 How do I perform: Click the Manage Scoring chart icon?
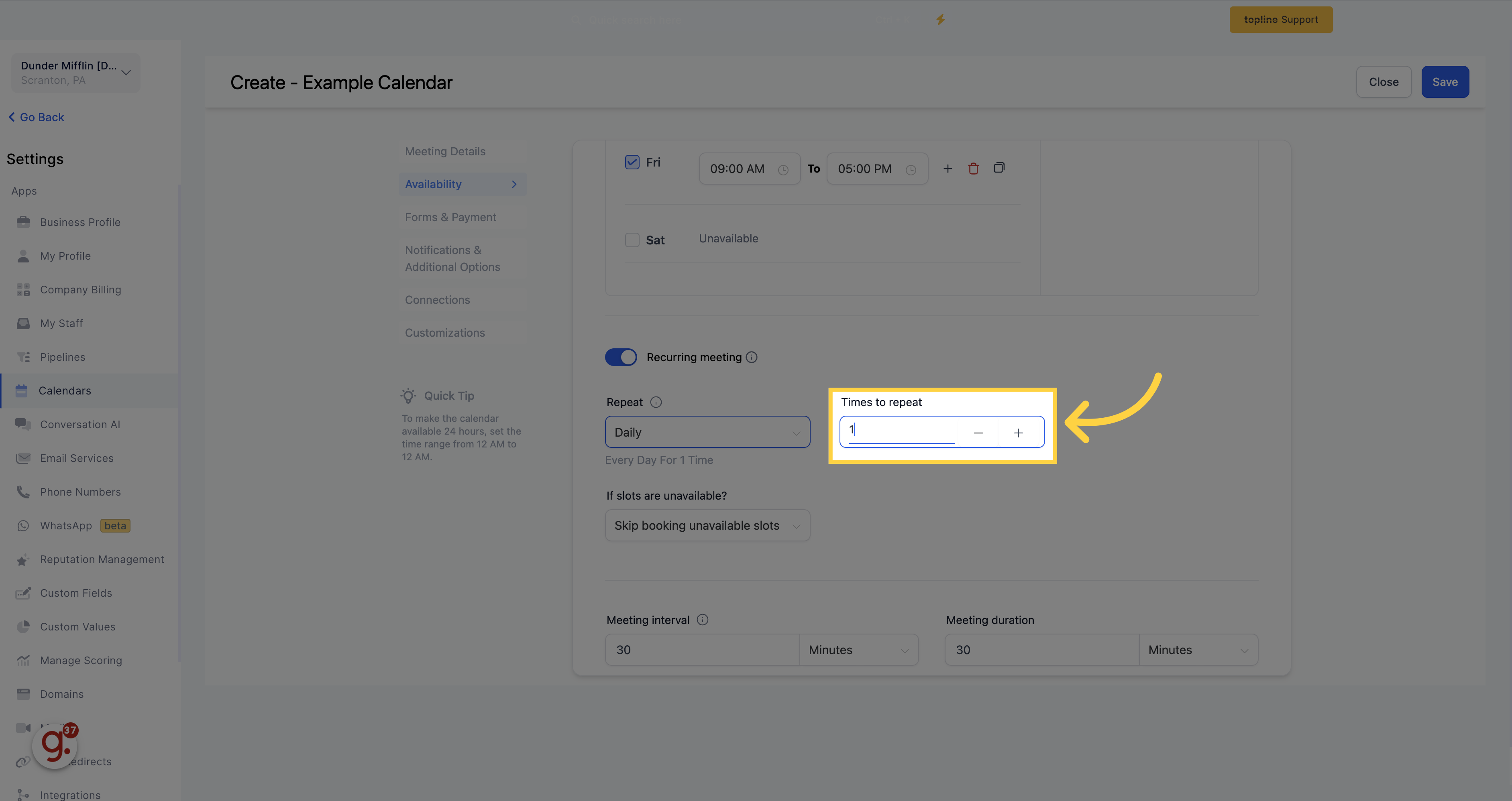point(23,661)
